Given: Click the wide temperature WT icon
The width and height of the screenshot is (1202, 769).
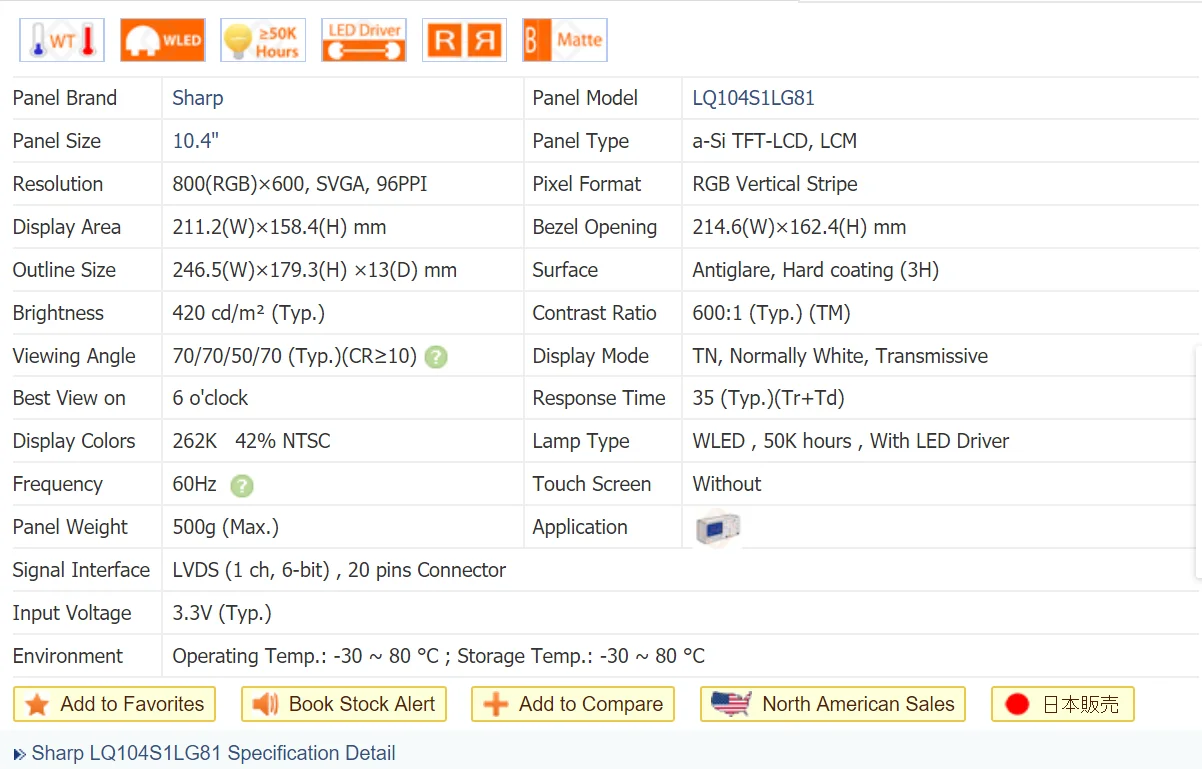Looking at the screenshot, I should click(x=62, y=41).
